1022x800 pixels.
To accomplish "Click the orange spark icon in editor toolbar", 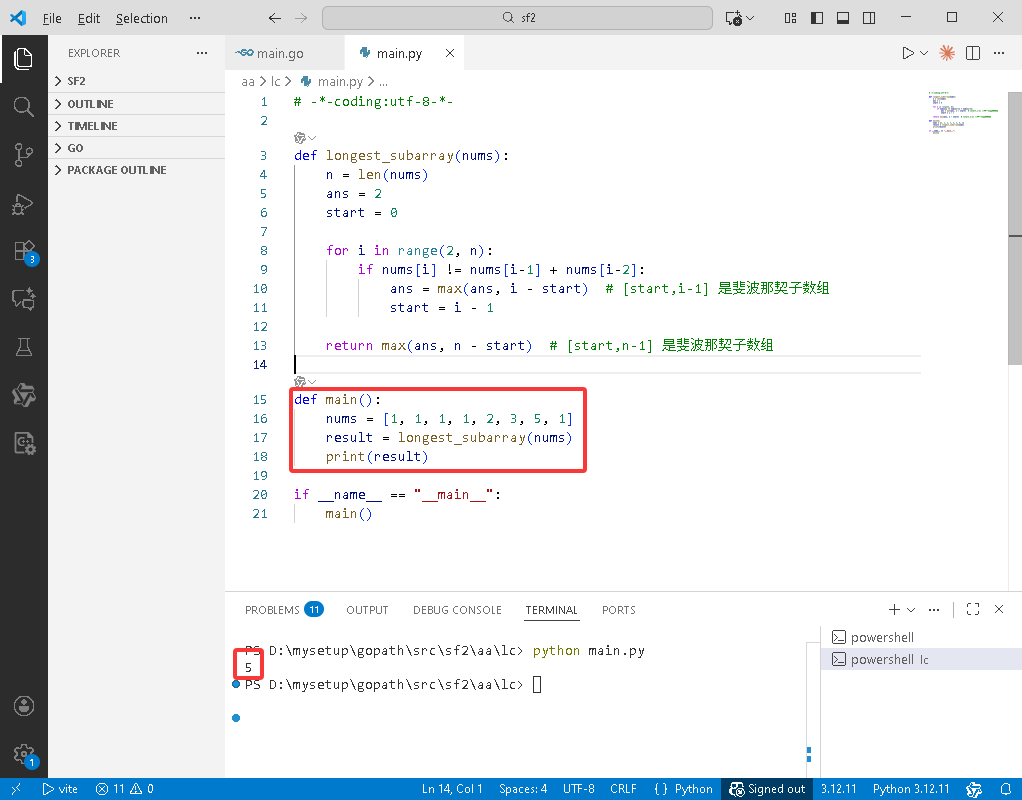I will (947, 53).
